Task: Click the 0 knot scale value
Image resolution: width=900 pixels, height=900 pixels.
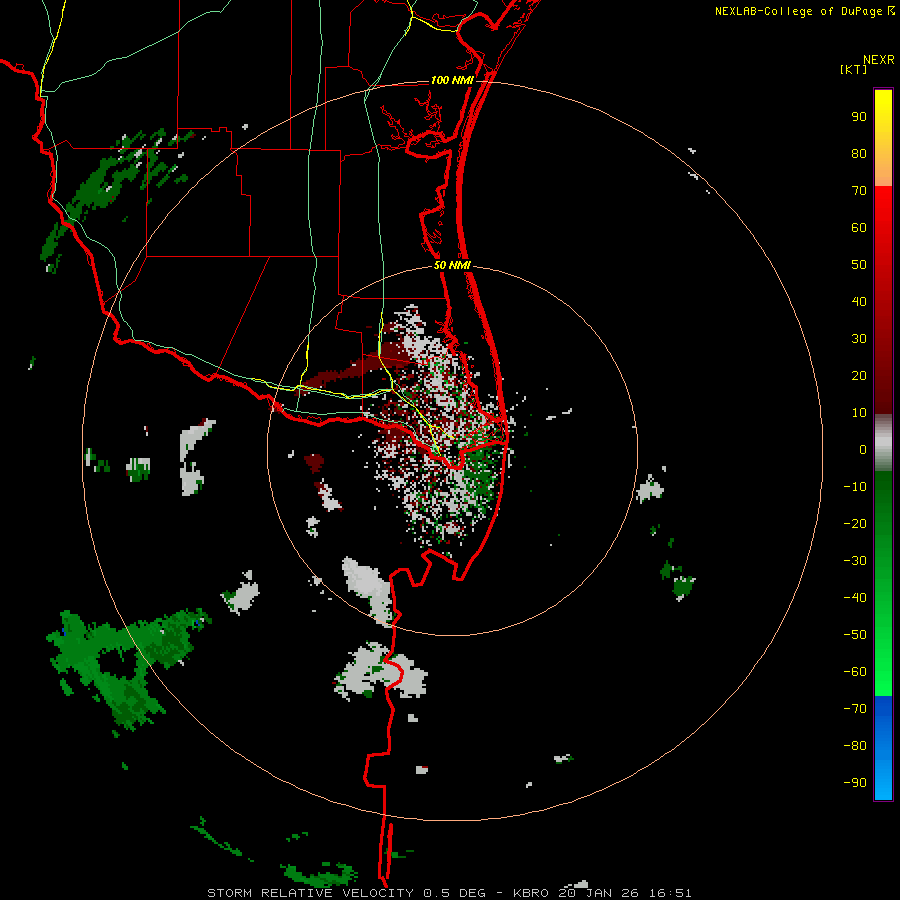Action: coord(863,450)
